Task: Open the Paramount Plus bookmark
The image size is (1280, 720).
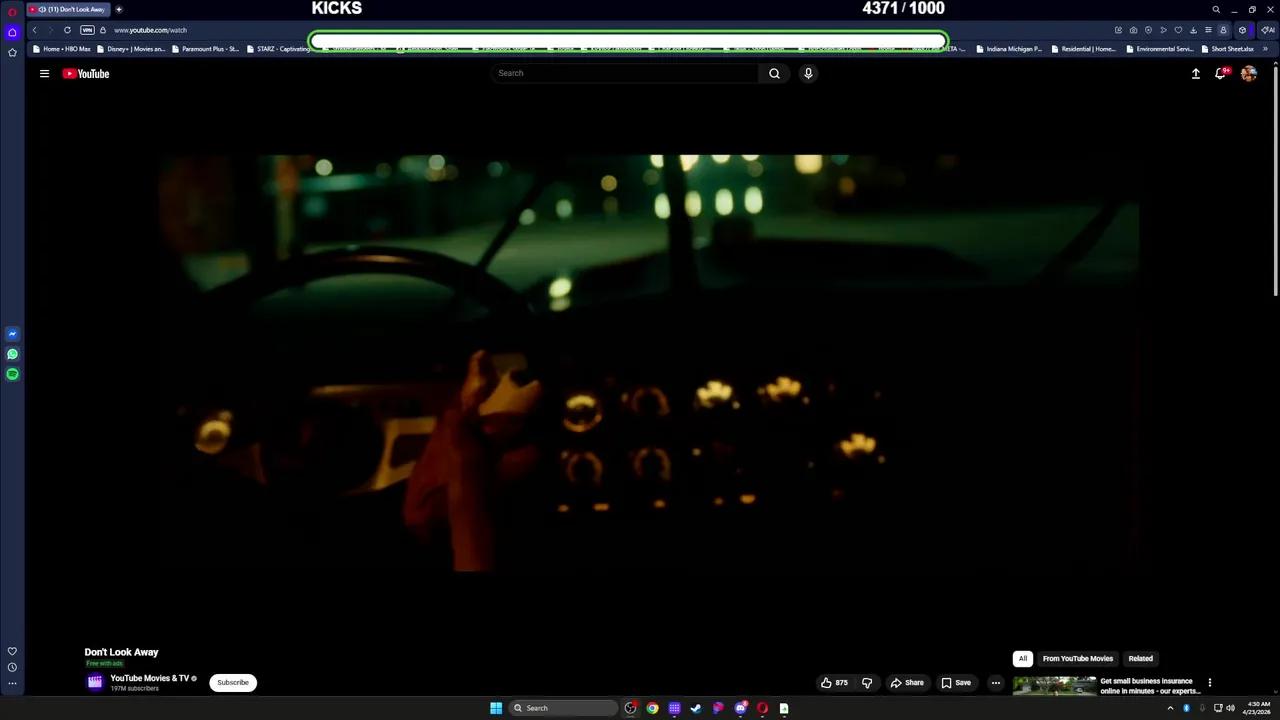Action: [205, 49]
